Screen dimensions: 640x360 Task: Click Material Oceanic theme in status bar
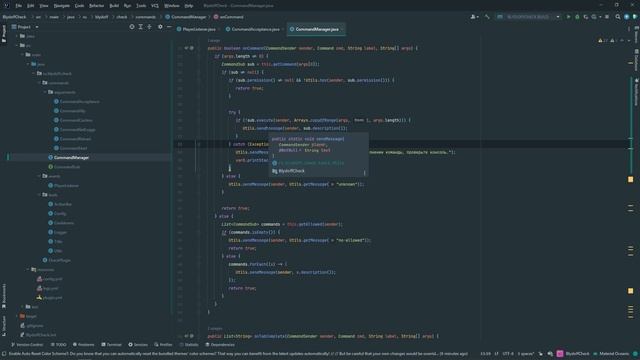click(613, 354)
